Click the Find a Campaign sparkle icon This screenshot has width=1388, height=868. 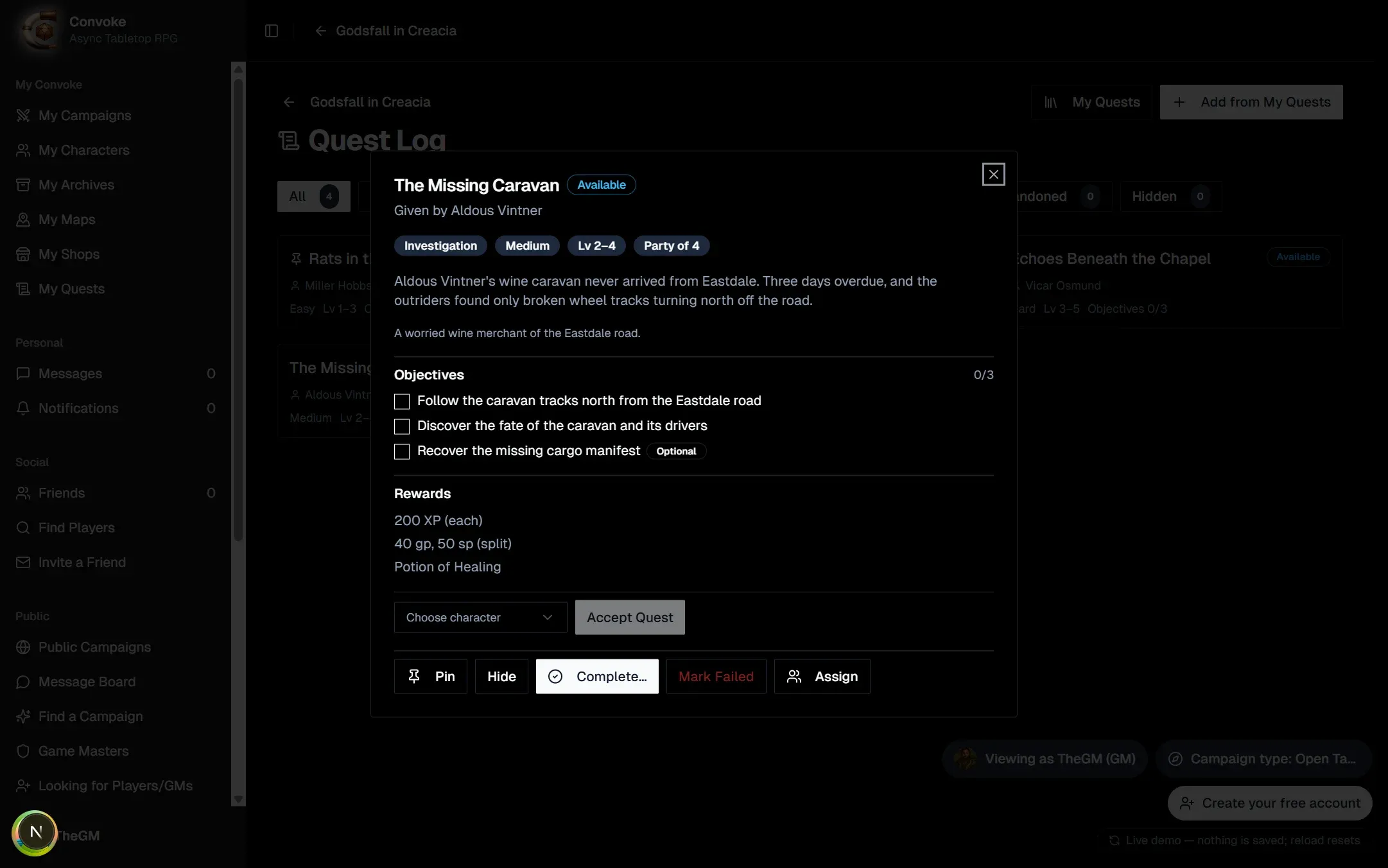coord(23,716)
